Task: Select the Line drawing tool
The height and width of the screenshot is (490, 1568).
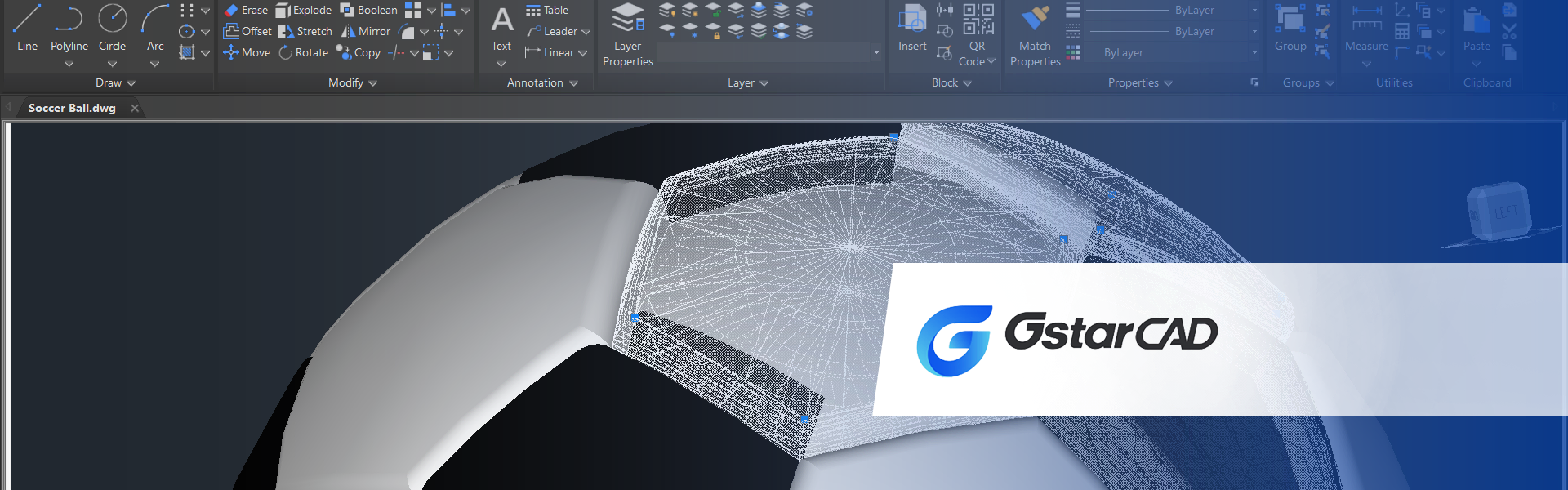Action: click(27, 28)
